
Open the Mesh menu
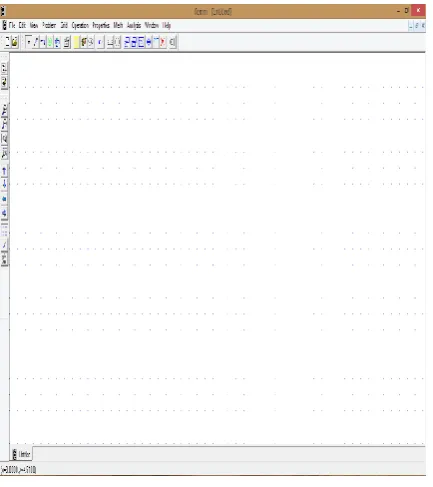tap(118, 25)
